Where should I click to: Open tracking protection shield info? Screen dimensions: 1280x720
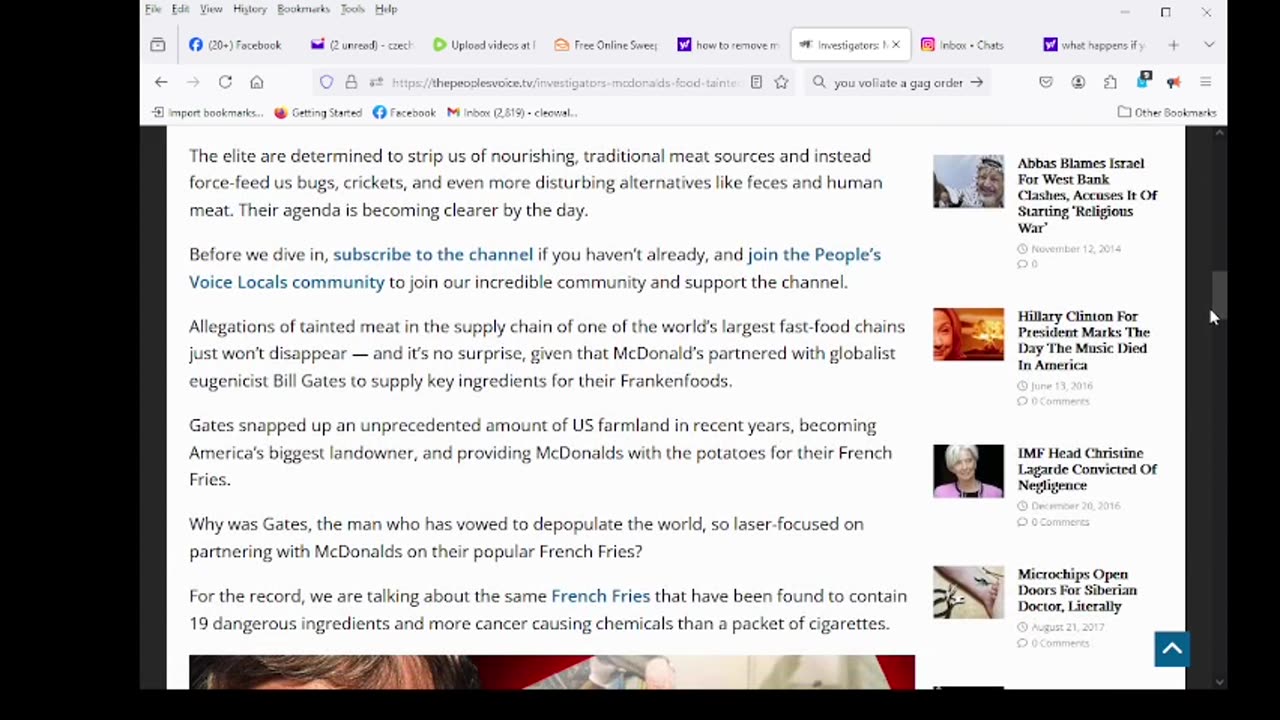(326, 82)
